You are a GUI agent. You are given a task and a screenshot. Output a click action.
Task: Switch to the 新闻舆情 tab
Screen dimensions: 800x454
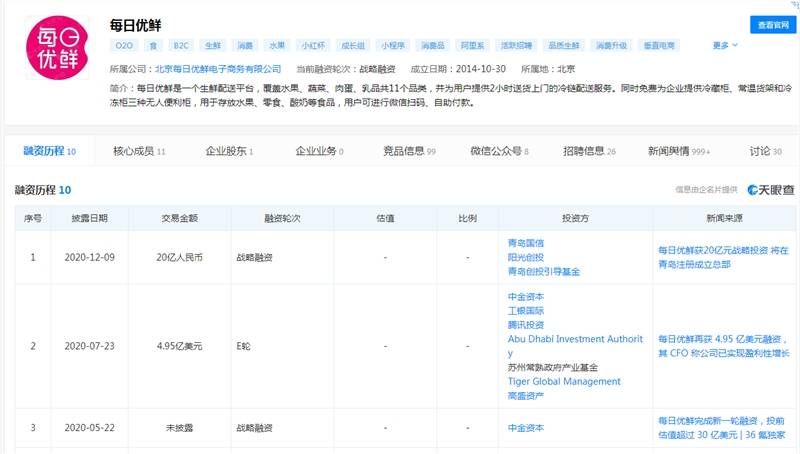(679, 151)
